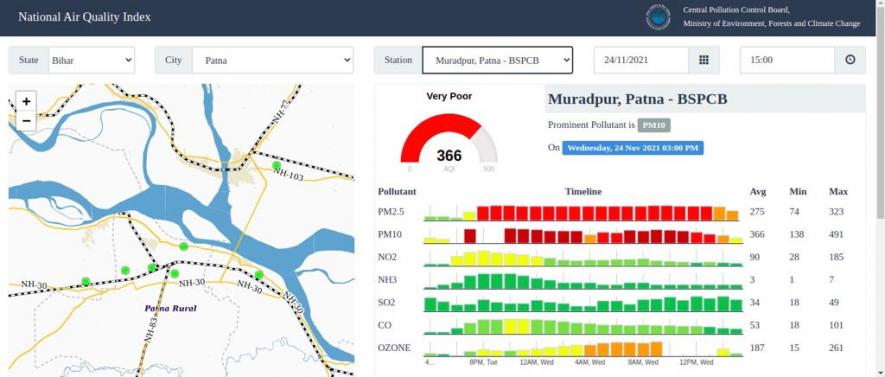
Task: Click the Muradpur, Patna - BSPCB heading
Action: pos(638,99)
